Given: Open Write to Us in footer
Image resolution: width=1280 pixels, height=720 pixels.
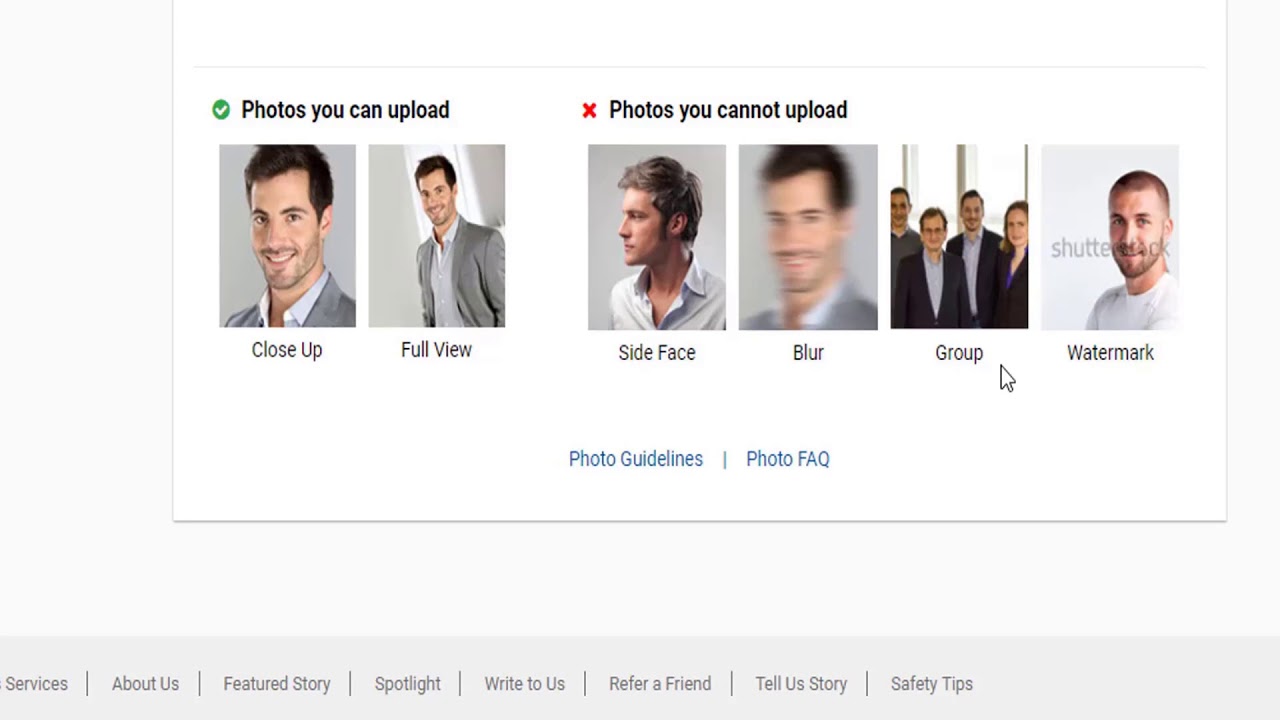Looking at the screenshot, I should tap(525, 684).
